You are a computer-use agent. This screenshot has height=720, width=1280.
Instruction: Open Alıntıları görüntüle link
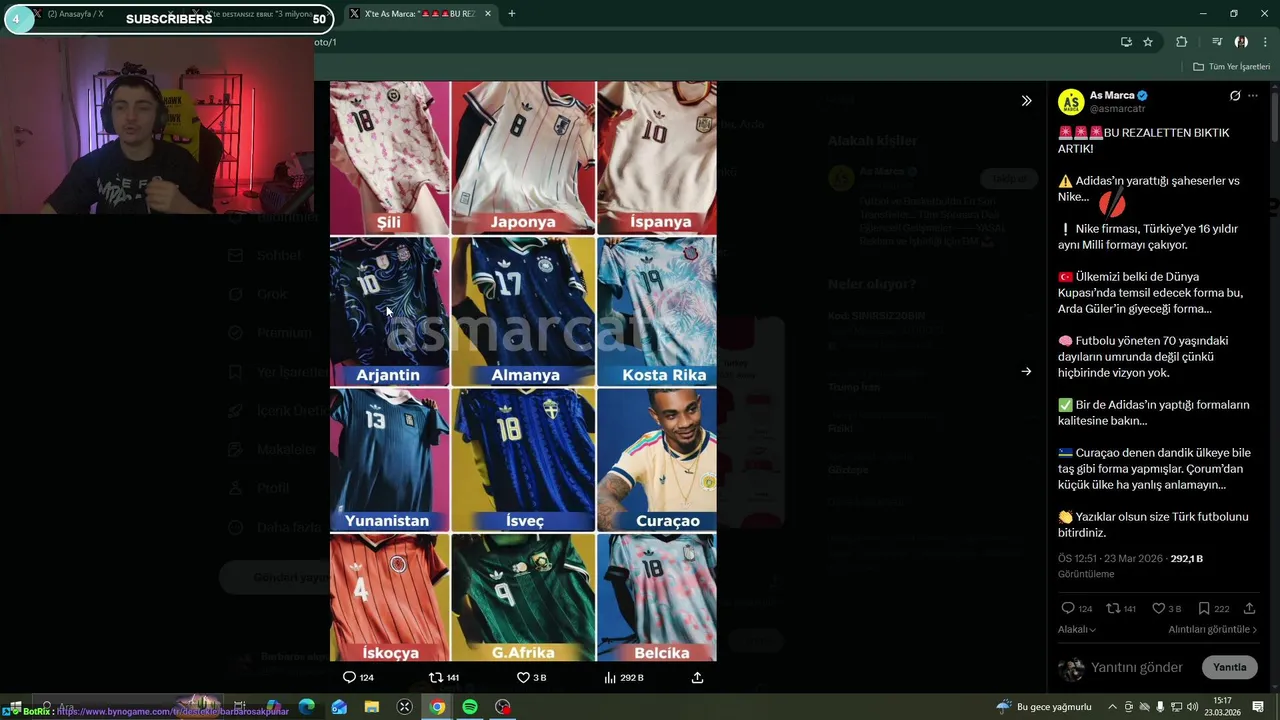point(1213,630)
